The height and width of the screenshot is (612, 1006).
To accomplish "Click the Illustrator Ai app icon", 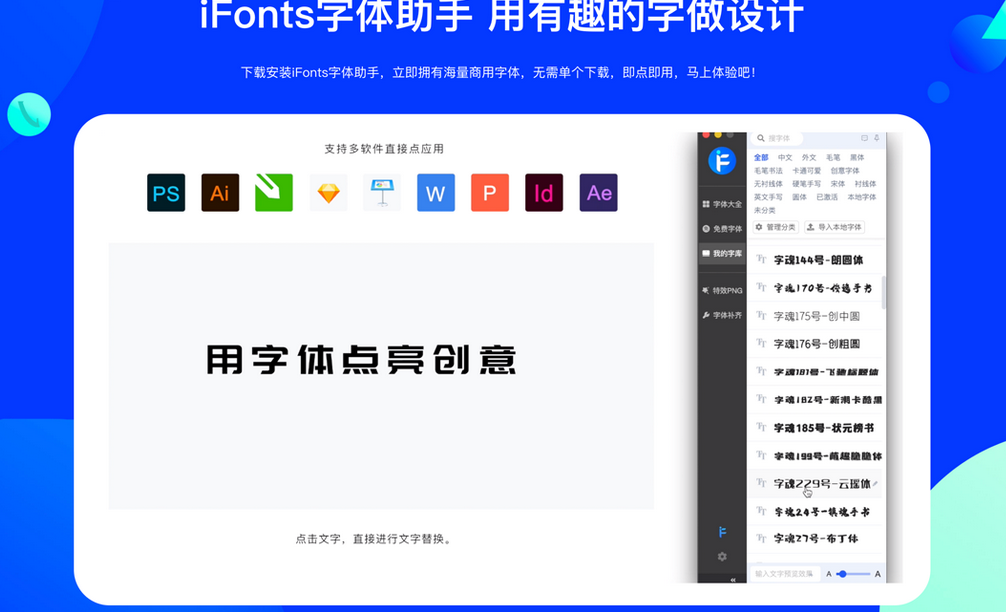I will pyautogui.click(x=220, y=192).
